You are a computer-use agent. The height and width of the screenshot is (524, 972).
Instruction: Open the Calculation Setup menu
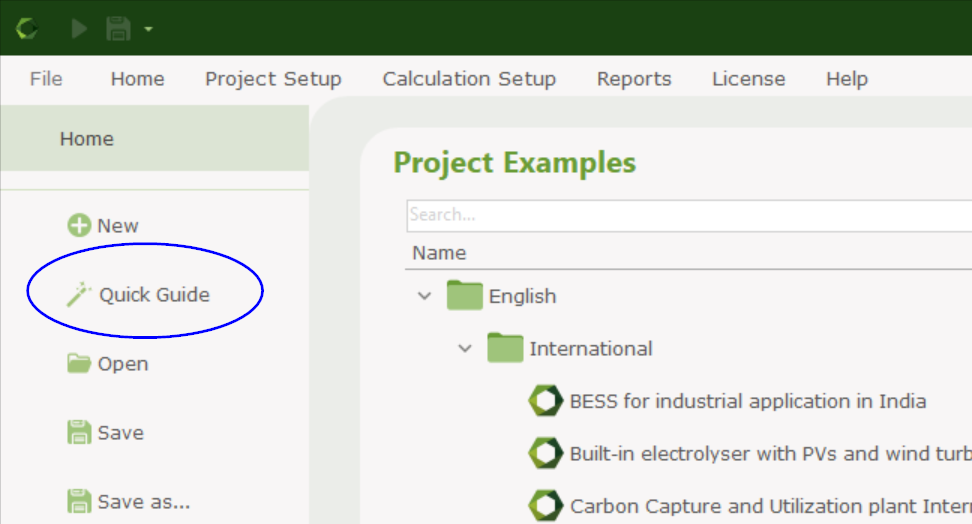(x=469, y=79)
